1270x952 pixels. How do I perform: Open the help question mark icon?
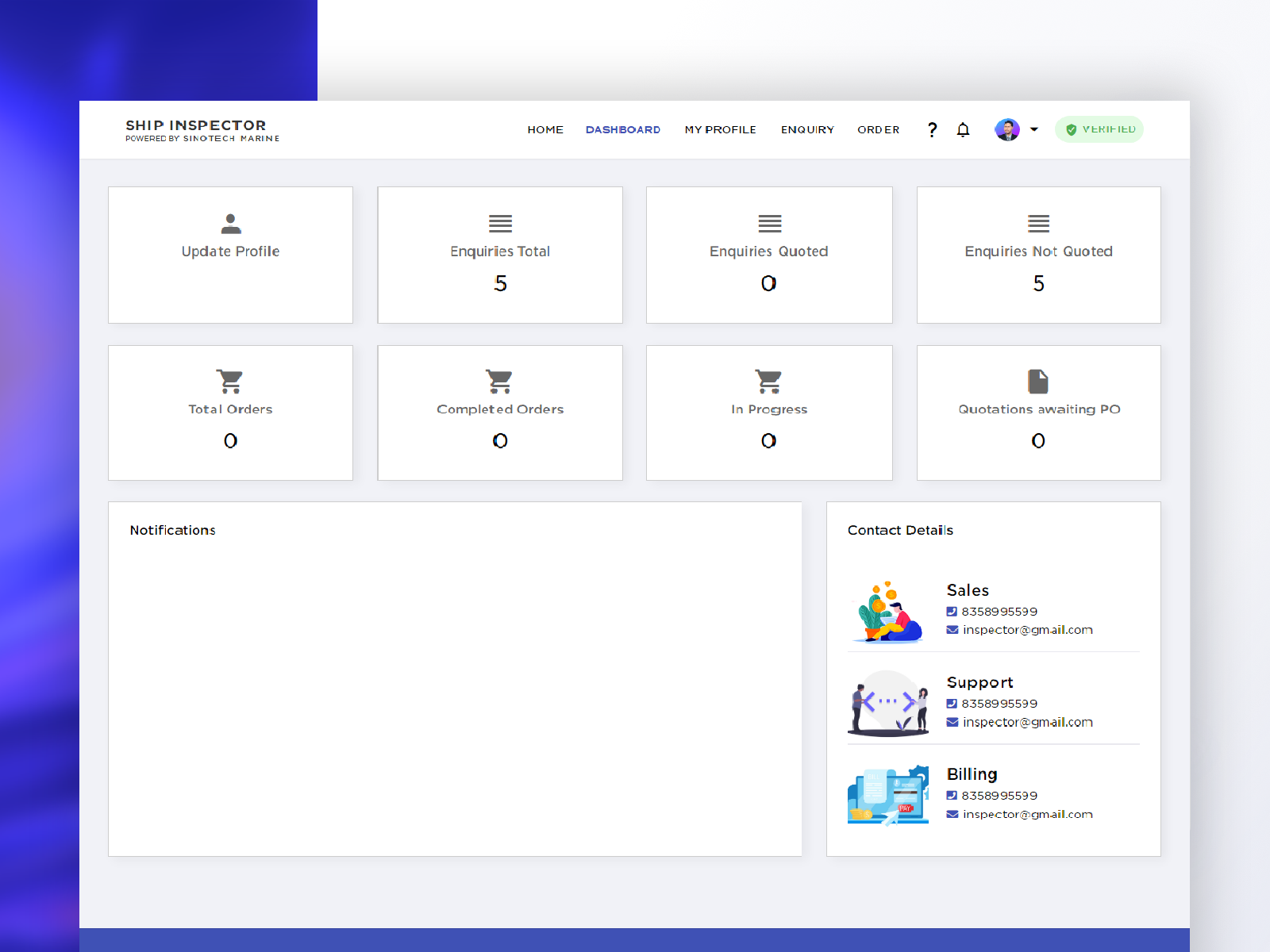(932, 130)
